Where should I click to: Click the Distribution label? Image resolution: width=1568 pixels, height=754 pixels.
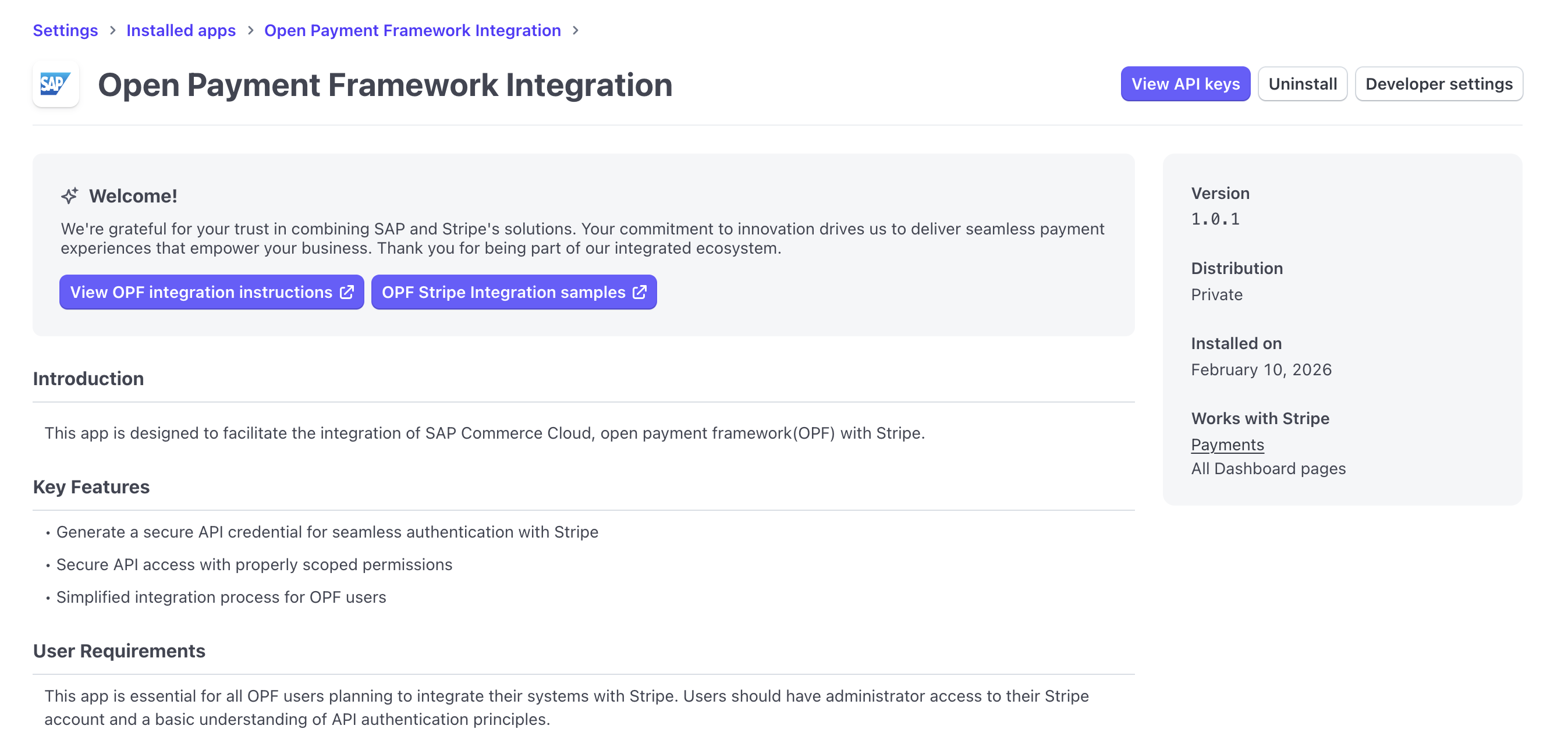coord(1237,268)
